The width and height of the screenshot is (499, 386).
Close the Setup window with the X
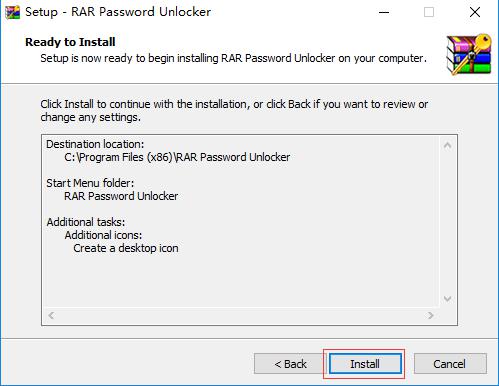coord(475,13)
